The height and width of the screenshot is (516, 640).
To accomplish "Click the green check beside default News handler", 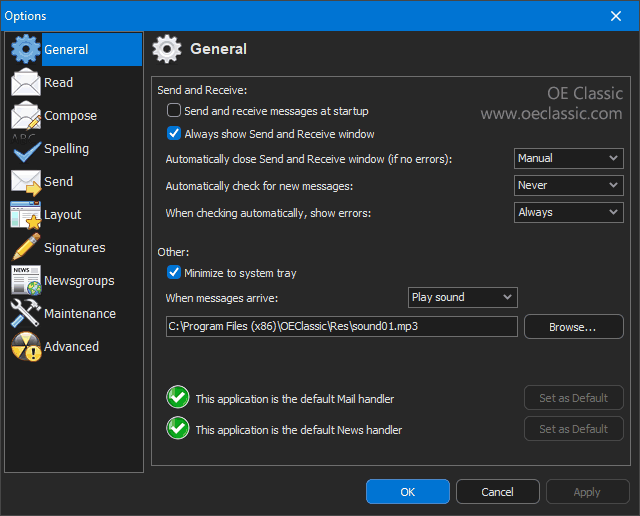I will [178, 428].
